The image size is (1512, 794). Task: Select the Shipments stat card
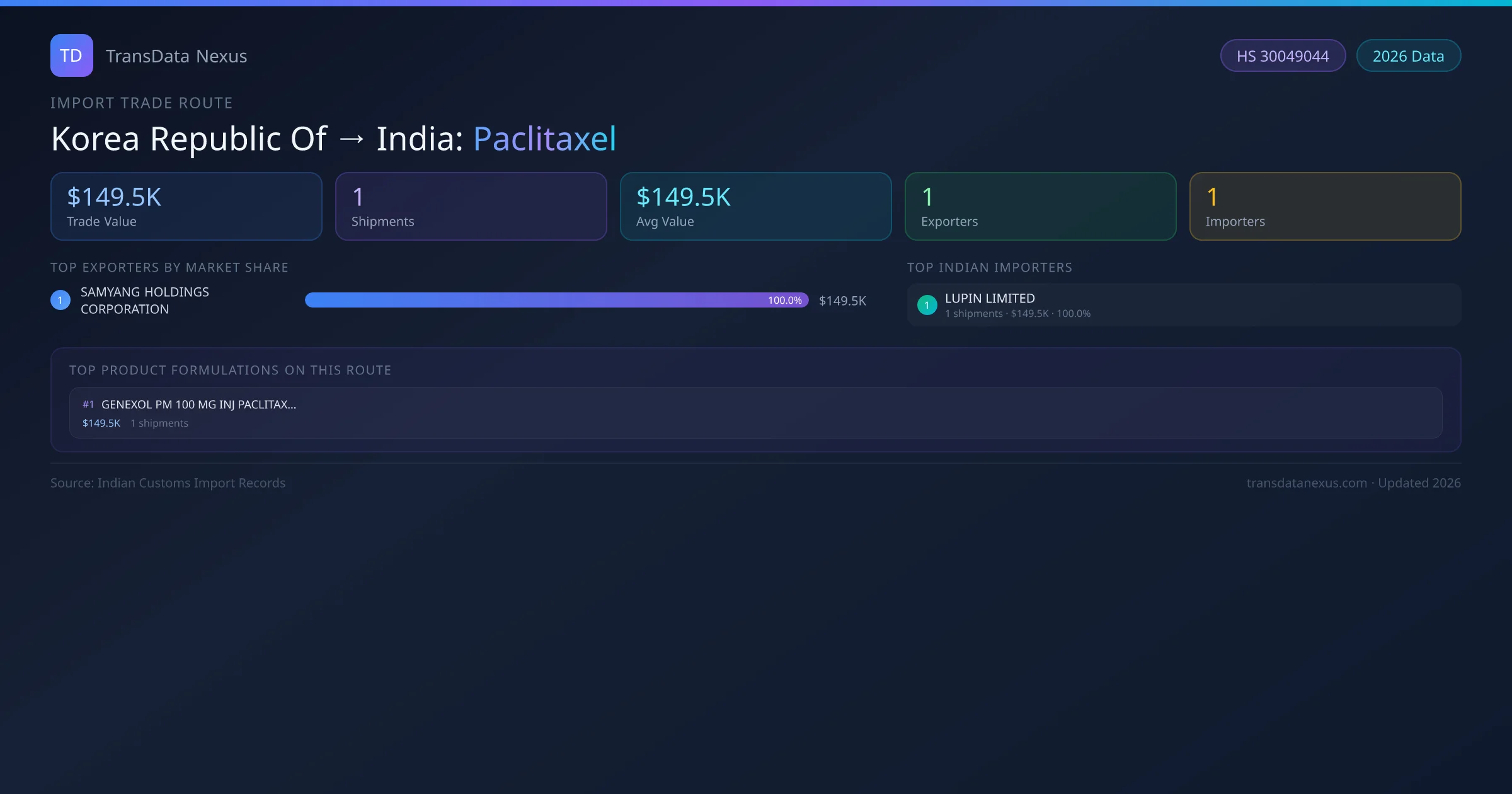coord(471,206)
